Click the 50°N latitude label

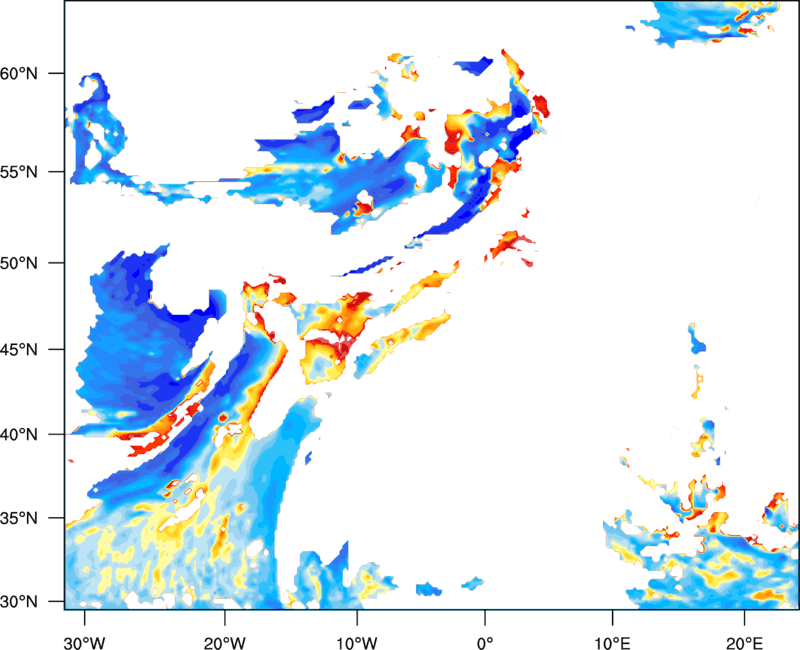point(19,263)
